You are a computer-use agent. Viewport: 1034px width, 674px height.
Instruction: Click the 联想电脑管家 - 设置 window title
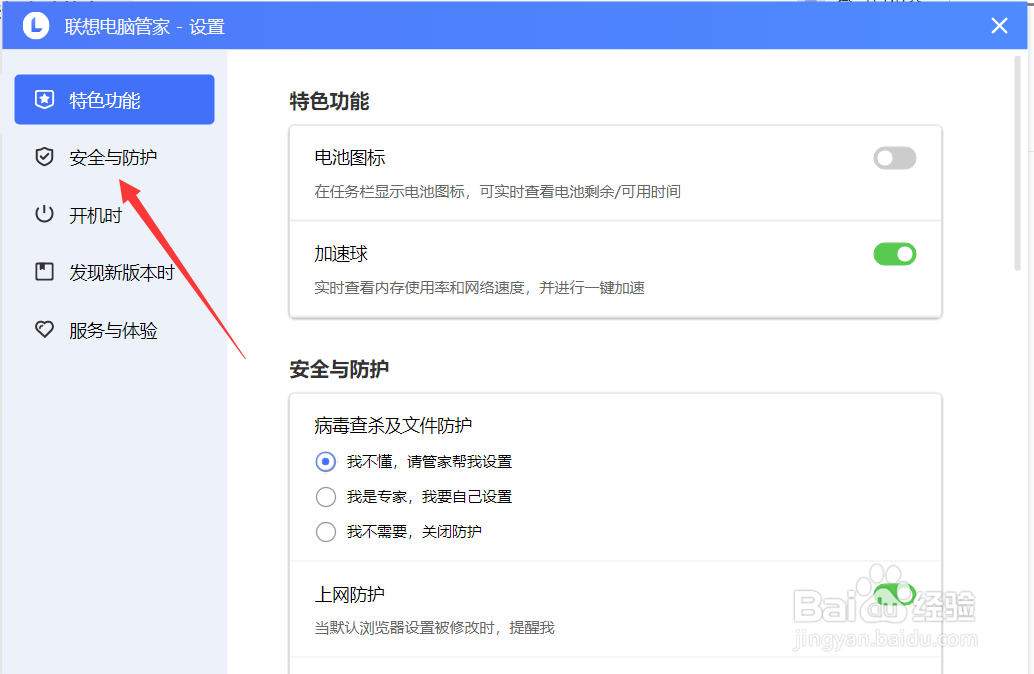[x=145, y=27]
